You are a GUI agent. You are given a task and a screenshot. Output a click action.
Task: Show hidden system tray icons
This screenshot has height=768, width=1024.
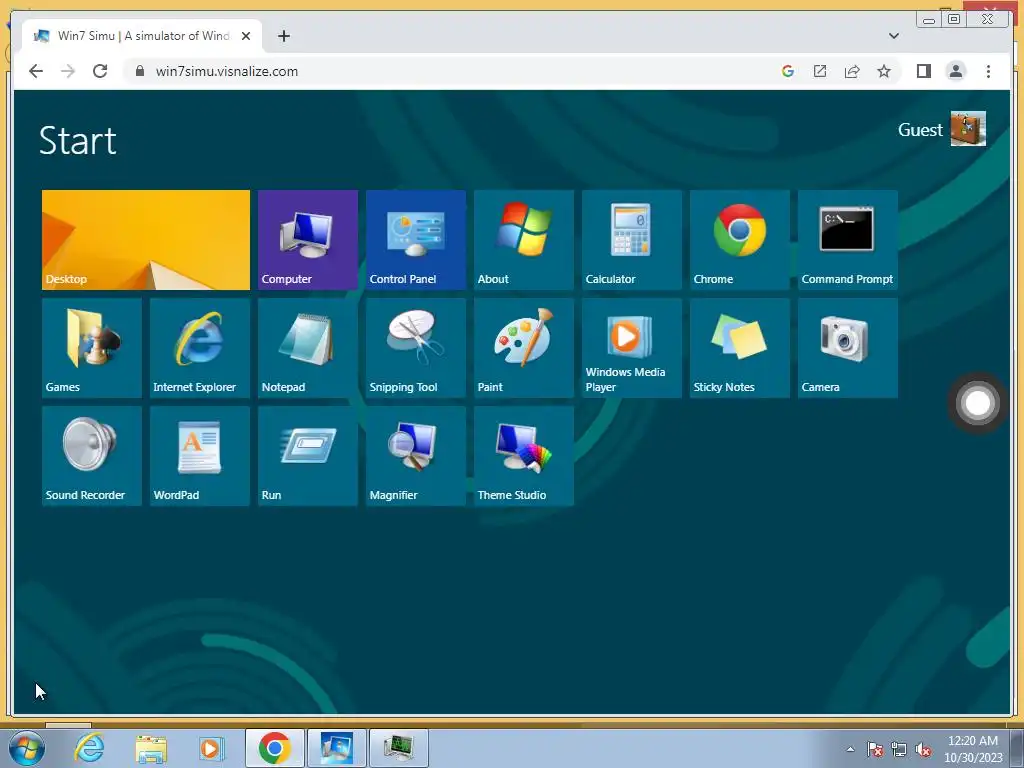[850, 749]
